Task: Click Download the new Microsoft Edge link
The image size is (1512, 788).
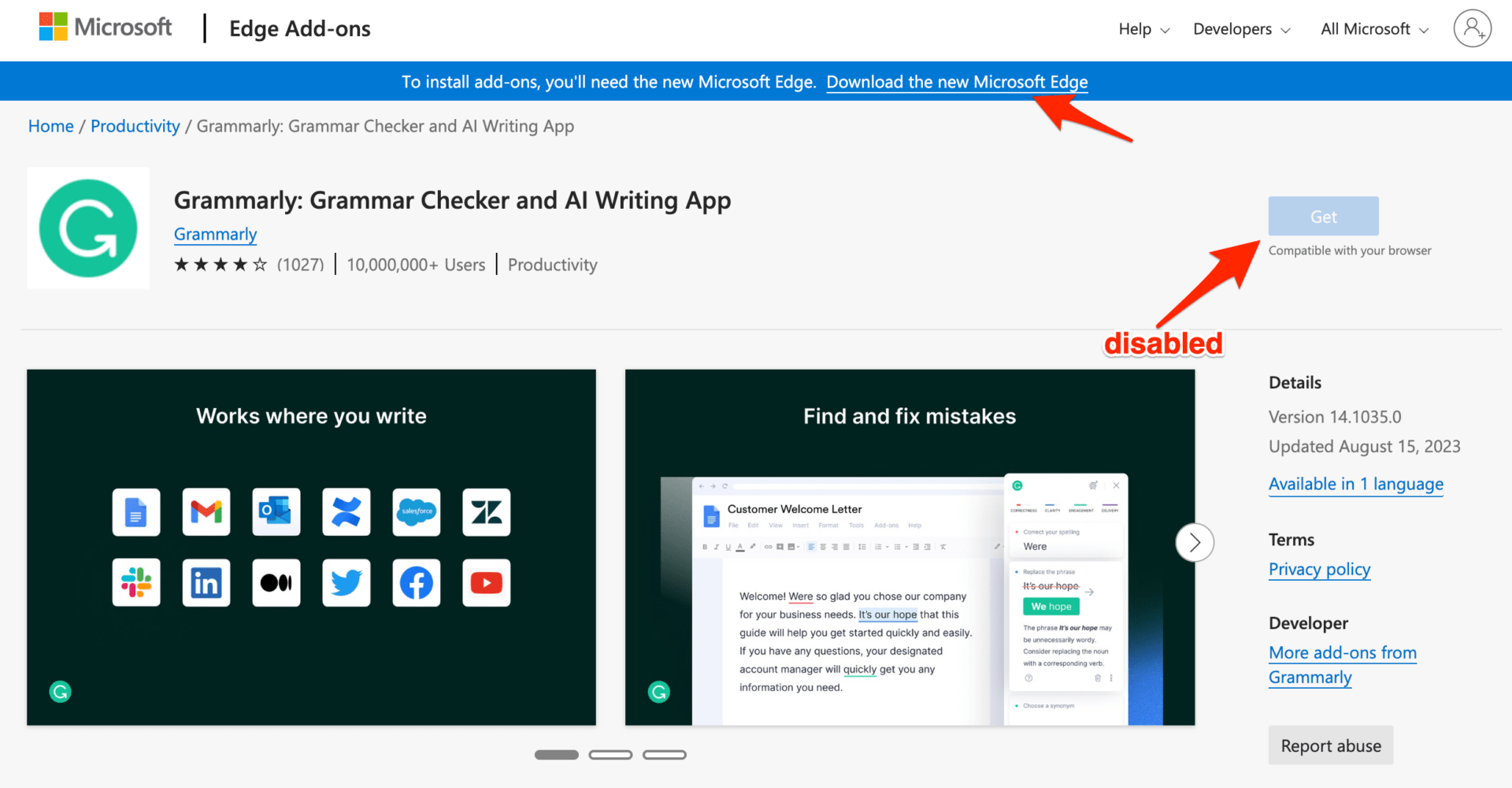Action: point(956,81)
